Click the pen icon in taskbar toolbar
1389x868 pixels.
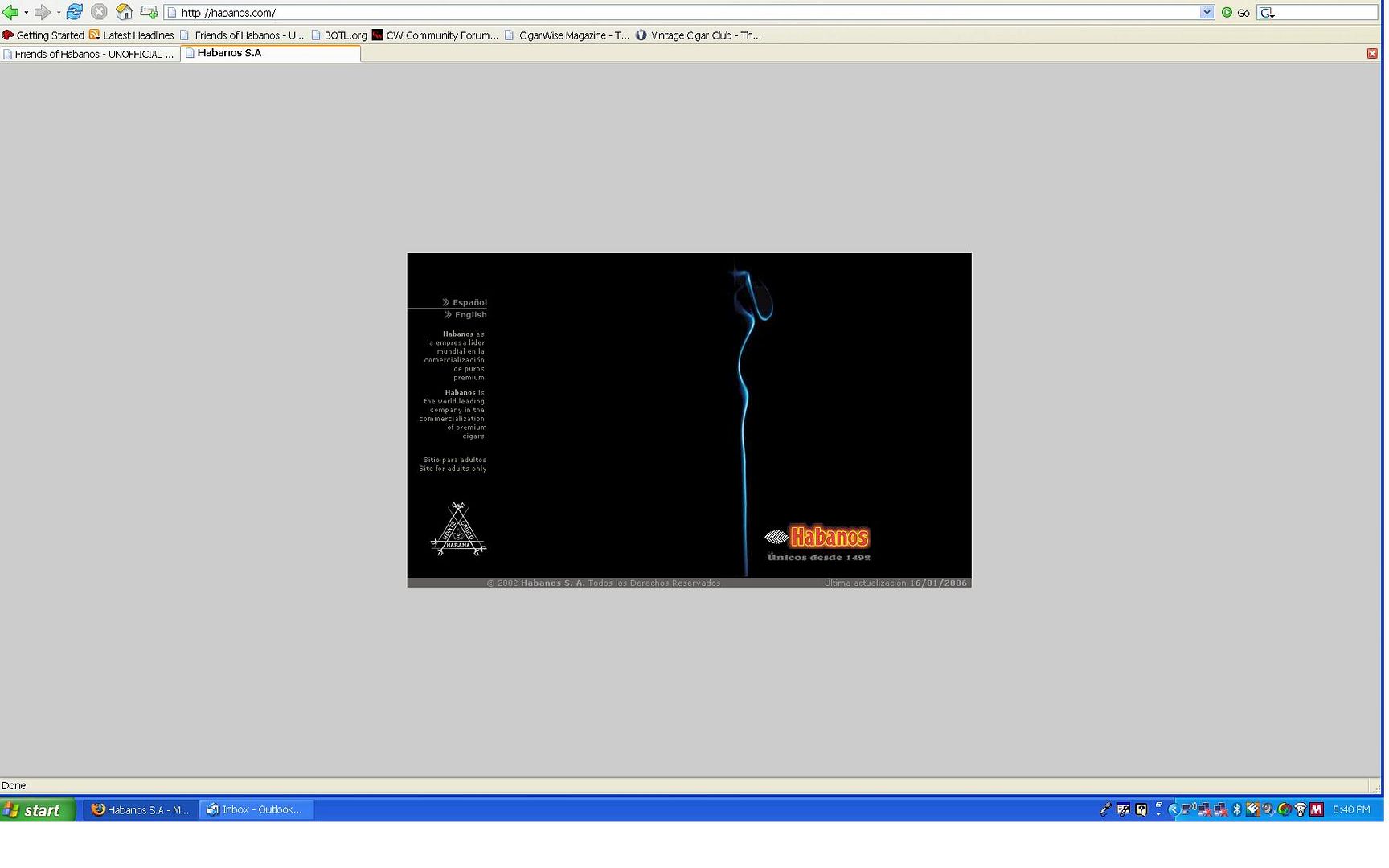click(1105, 809)
